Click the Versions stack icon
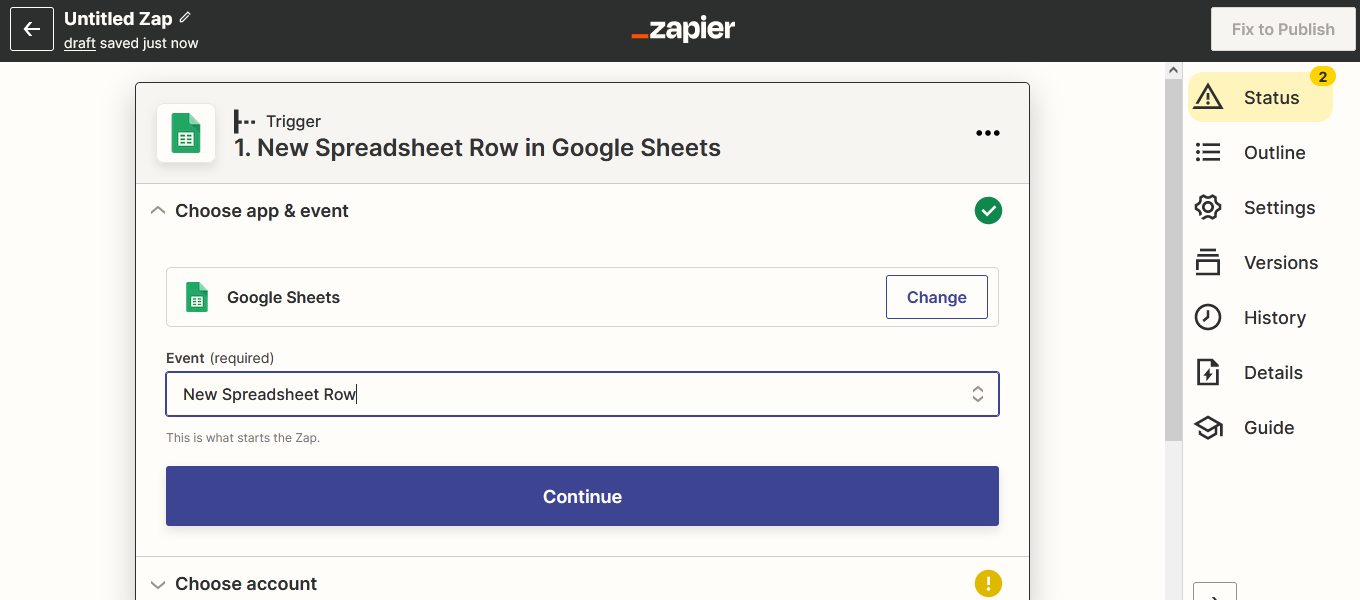1360x600 pixels. pyautogui.click(x=1208, y=262)
